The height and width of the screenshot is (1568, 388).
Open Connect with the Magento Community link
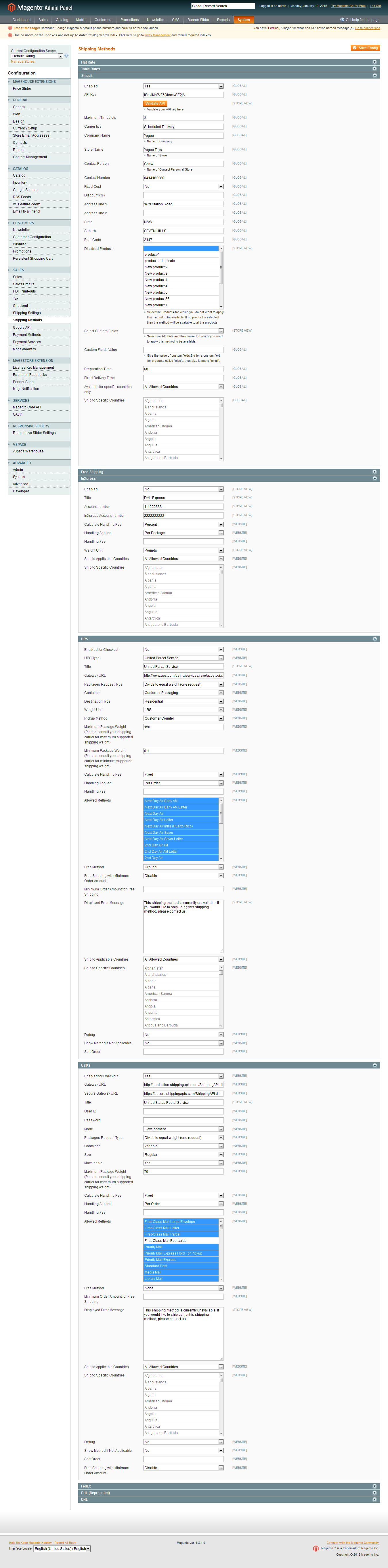coord(353,1542)
